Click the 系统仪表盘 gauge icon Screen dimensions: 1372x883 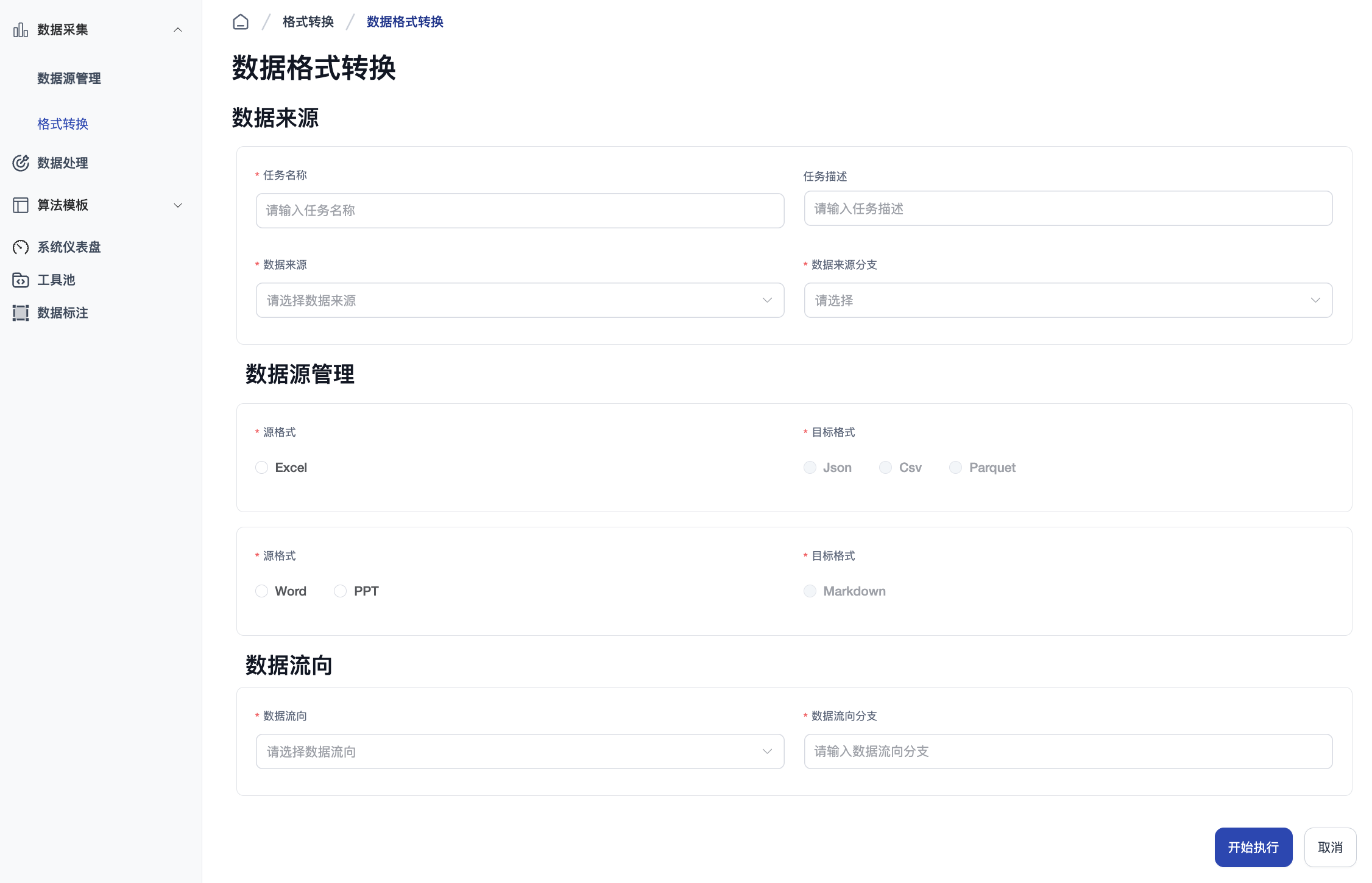point(21,247)
